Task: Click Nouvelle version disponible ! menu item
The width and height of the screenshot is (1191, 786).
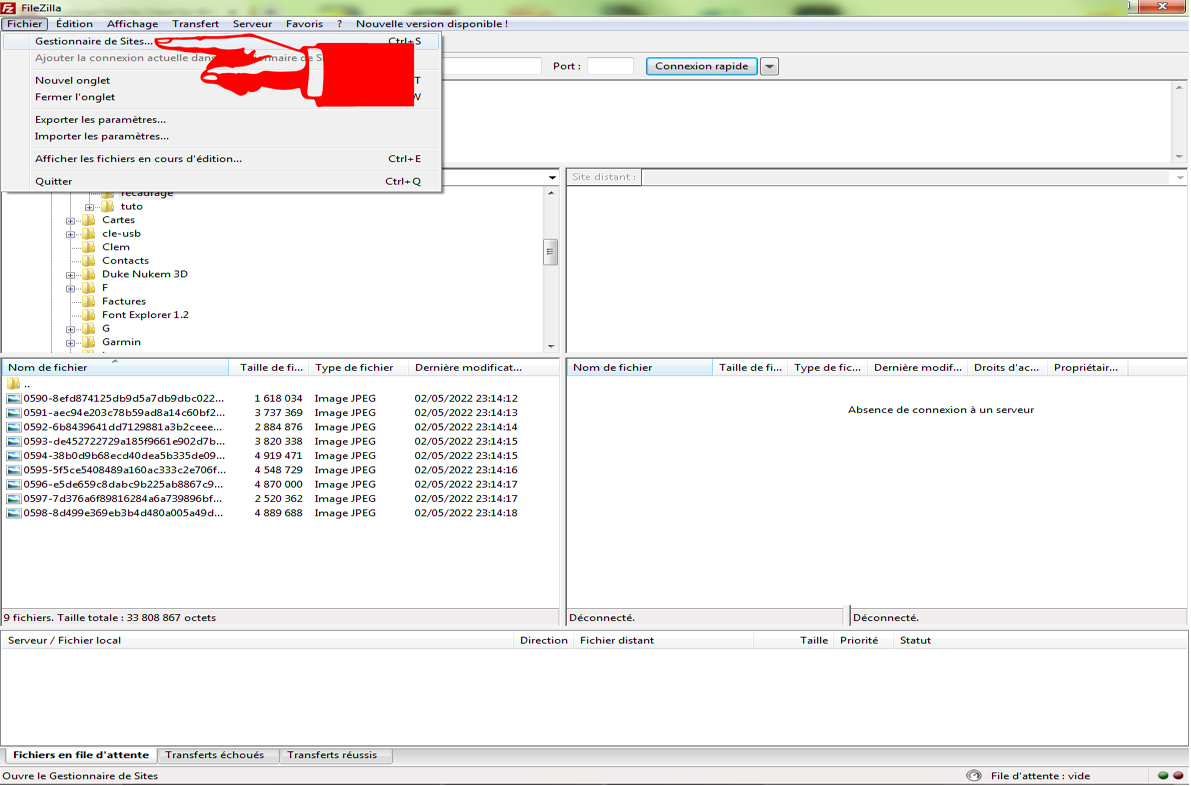Action: click(431, 24)
